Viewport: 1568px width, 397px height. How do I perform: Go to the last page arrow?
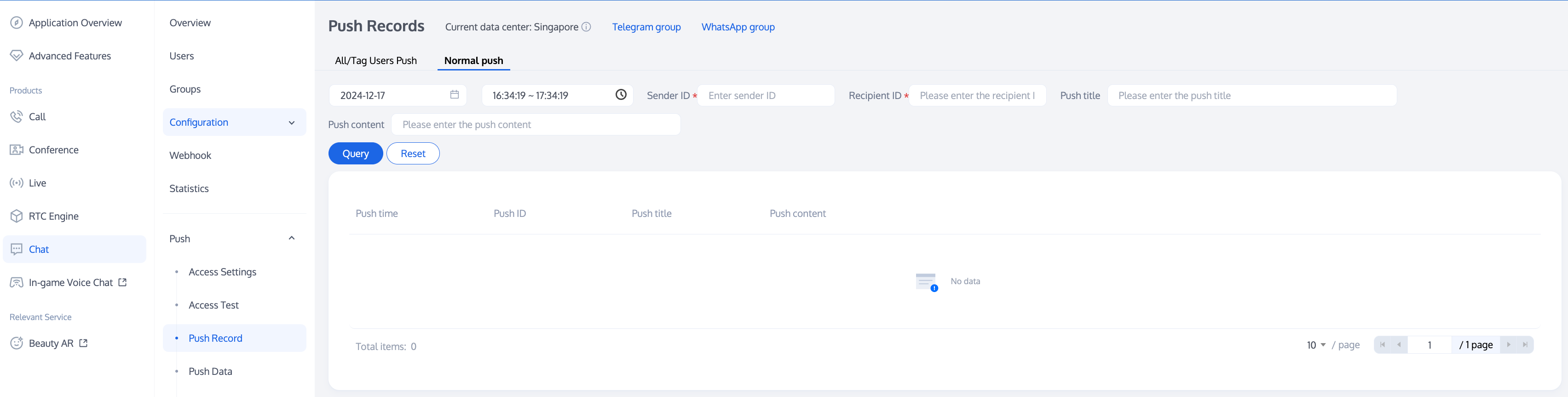pyautogui.click(x=1525, y=344)
